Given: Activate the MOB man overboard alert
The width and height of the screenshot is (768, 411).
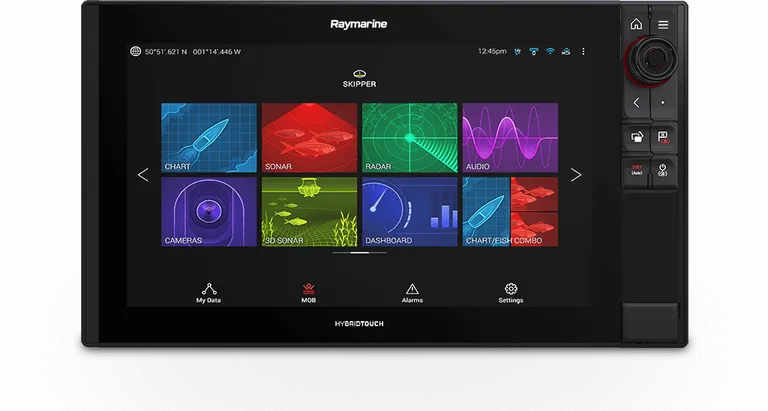Looking at the screenshot, I should pos(309,292).
